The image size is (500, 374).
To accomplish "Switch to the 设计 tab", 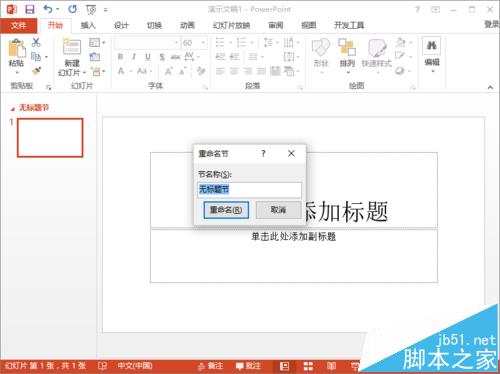I will [x=121, y=25].
